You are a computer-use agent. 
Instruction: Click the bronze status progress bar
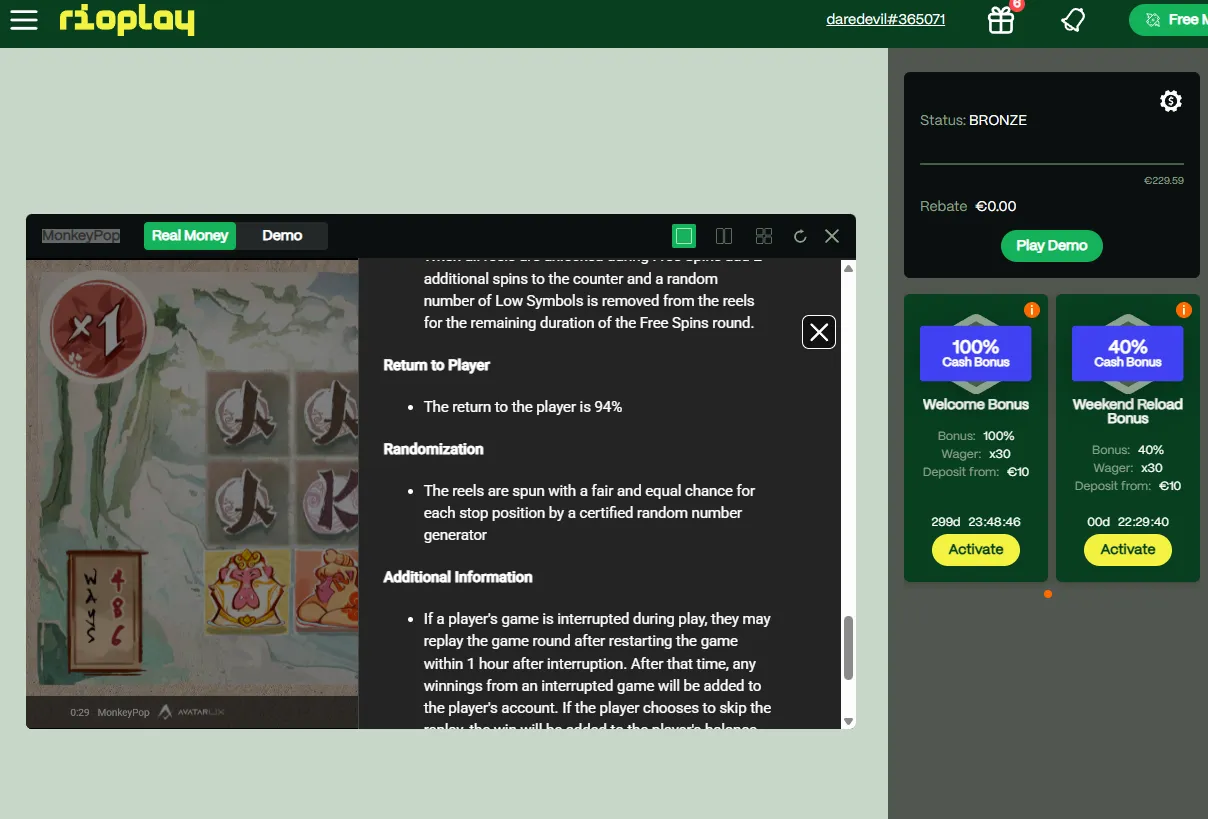pyautogui.click(x=1052, y=164)
